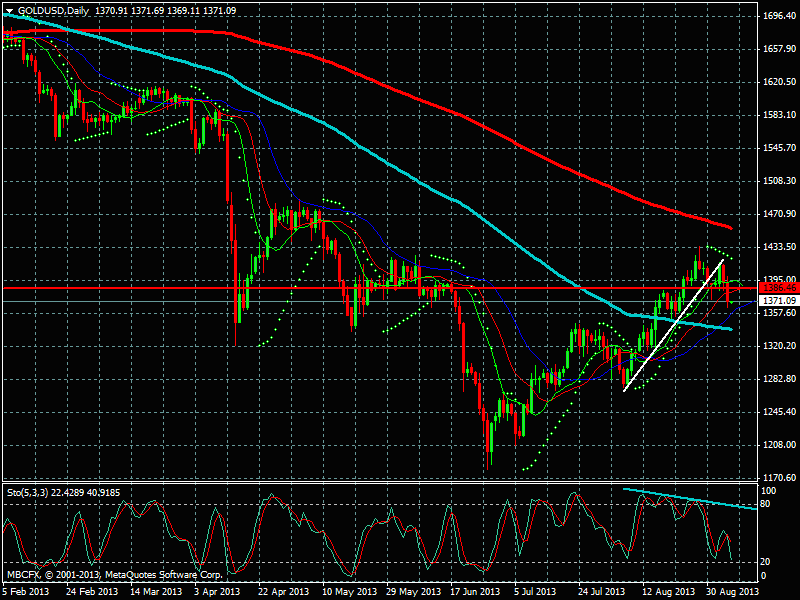Click the stochastic level 20 label
The height and width of the screenshot is (600, 800).
pyautogui.click(x=766, y=561)
